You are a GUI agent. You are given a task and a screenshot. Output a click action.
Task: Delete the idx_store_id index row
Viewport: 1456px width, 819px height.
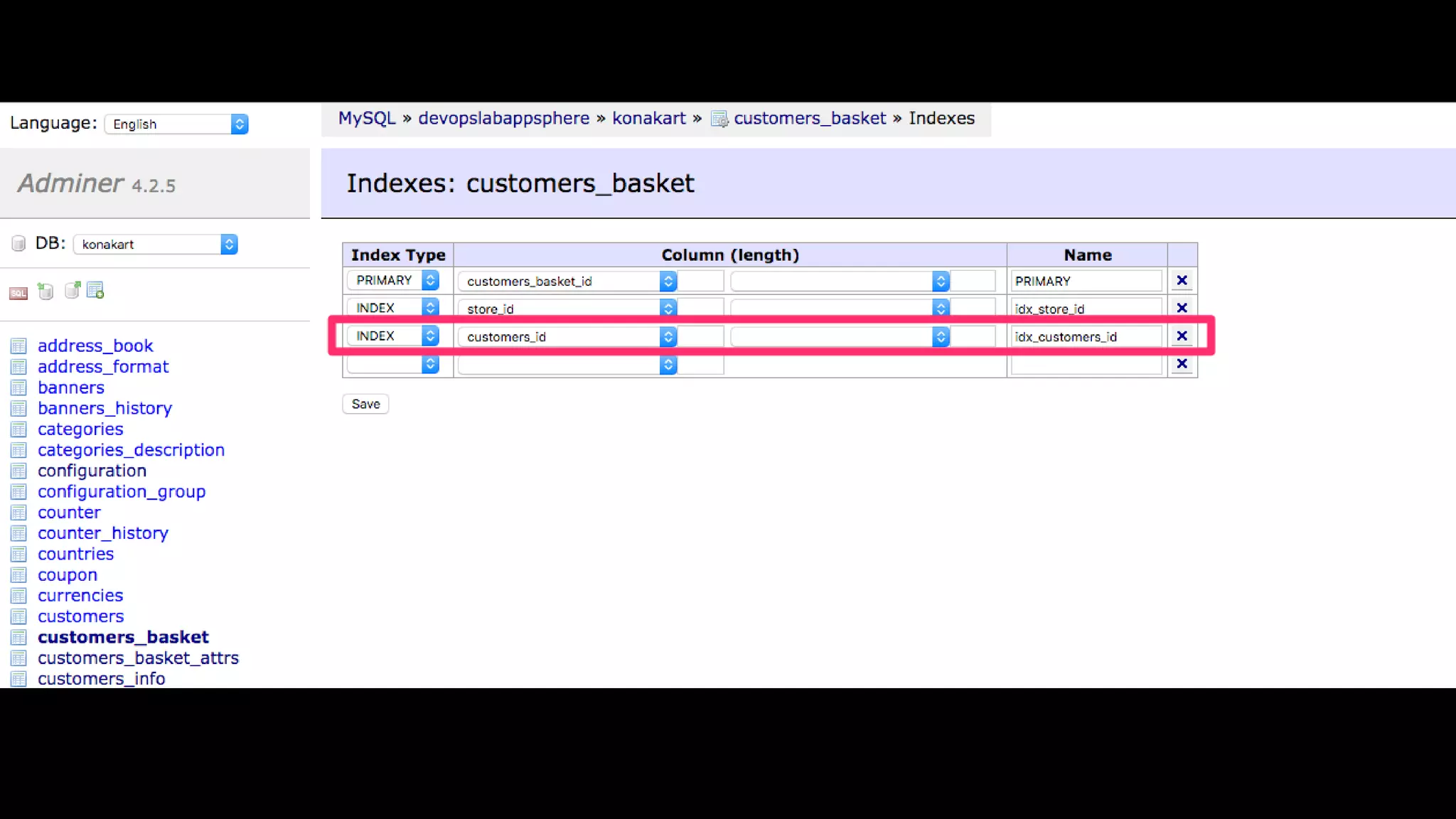1182,309
